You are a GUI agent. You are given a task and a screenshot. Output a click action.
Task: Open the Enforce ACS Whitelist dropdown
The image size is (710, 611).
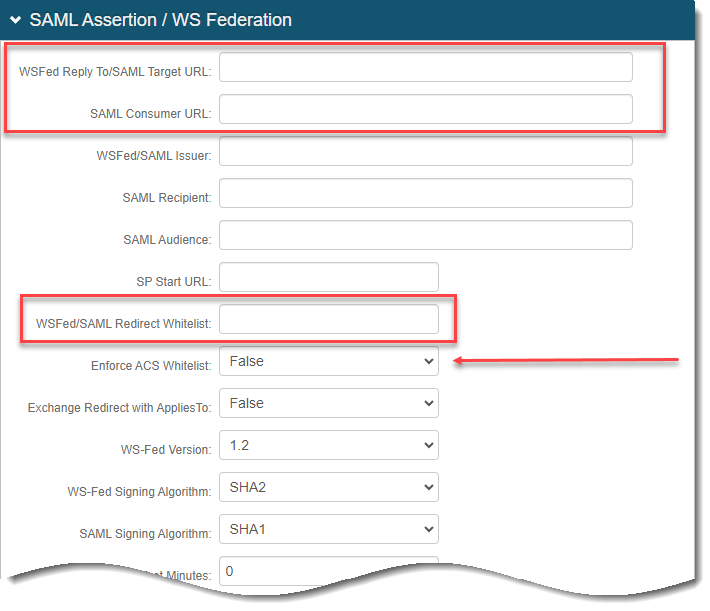coord(328,361)
